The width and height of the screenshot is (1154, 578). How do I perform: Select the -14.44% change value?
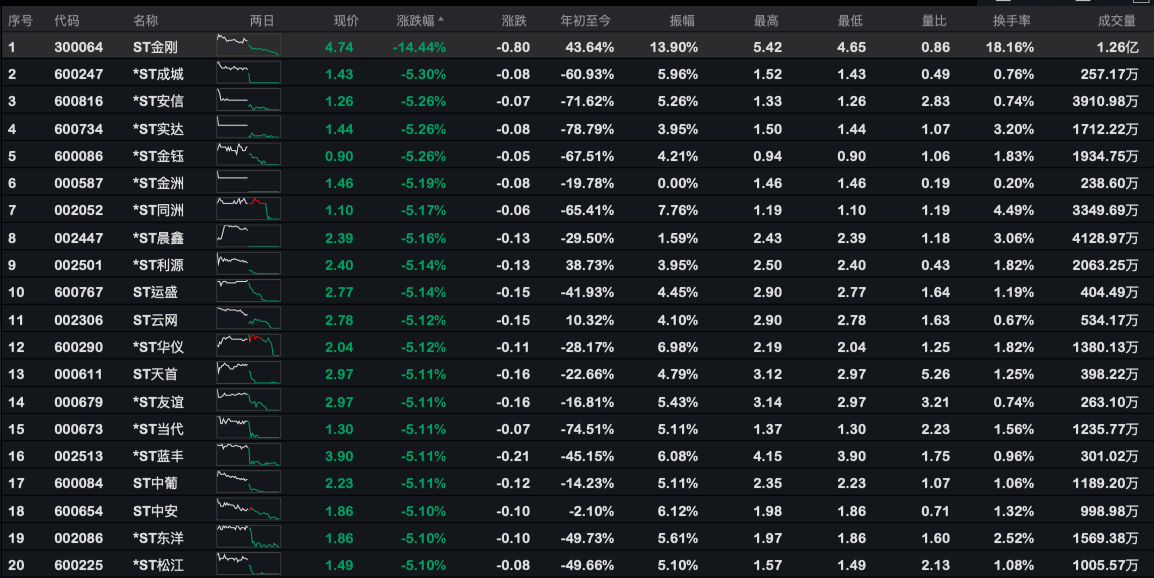coord(420,47)
